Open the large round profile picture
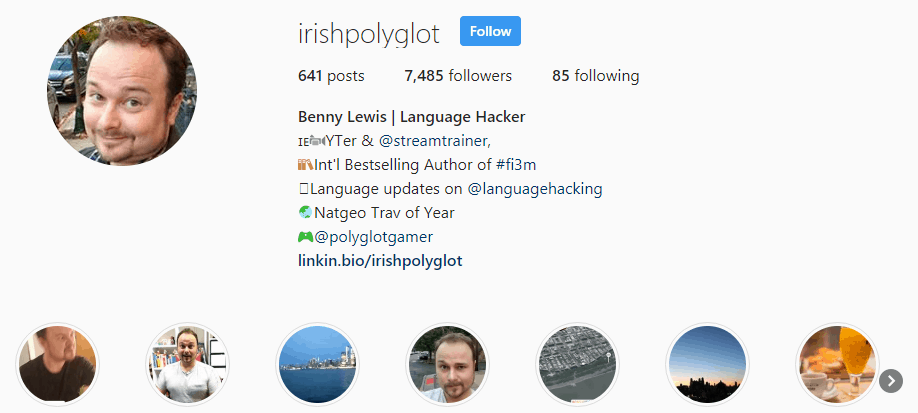 tap(122, 91)
